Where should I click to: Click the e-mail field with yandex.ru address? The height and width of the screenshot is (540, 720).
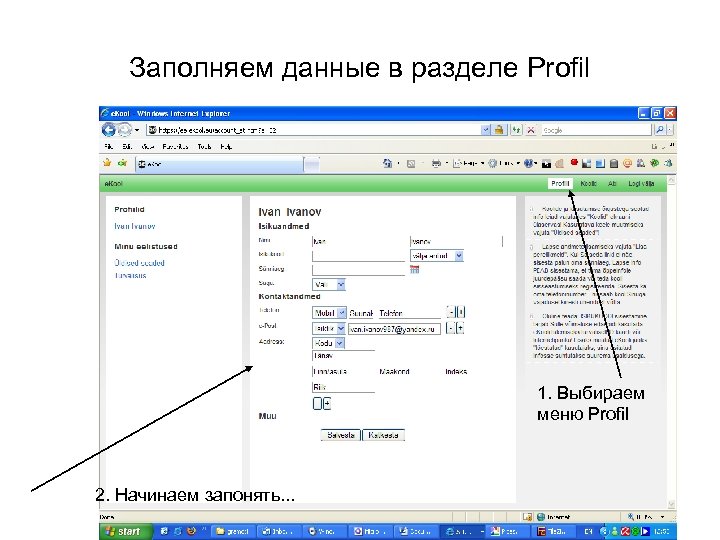click(394, 329)
